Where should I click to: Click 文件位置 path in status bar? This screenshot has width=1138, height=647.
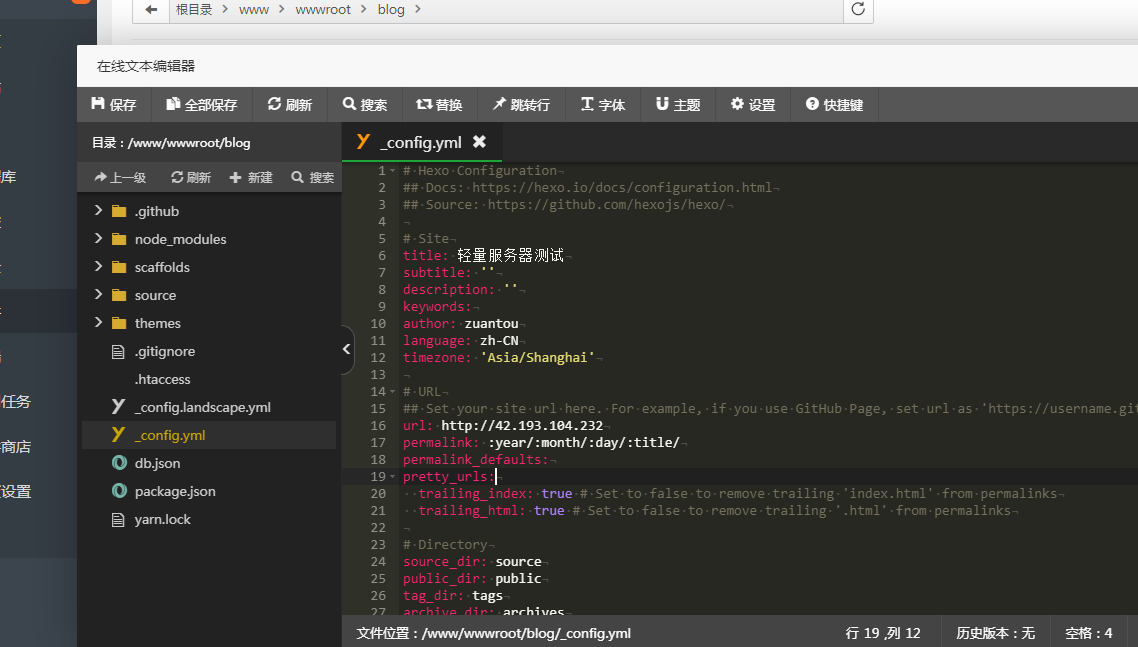(494, 633)
